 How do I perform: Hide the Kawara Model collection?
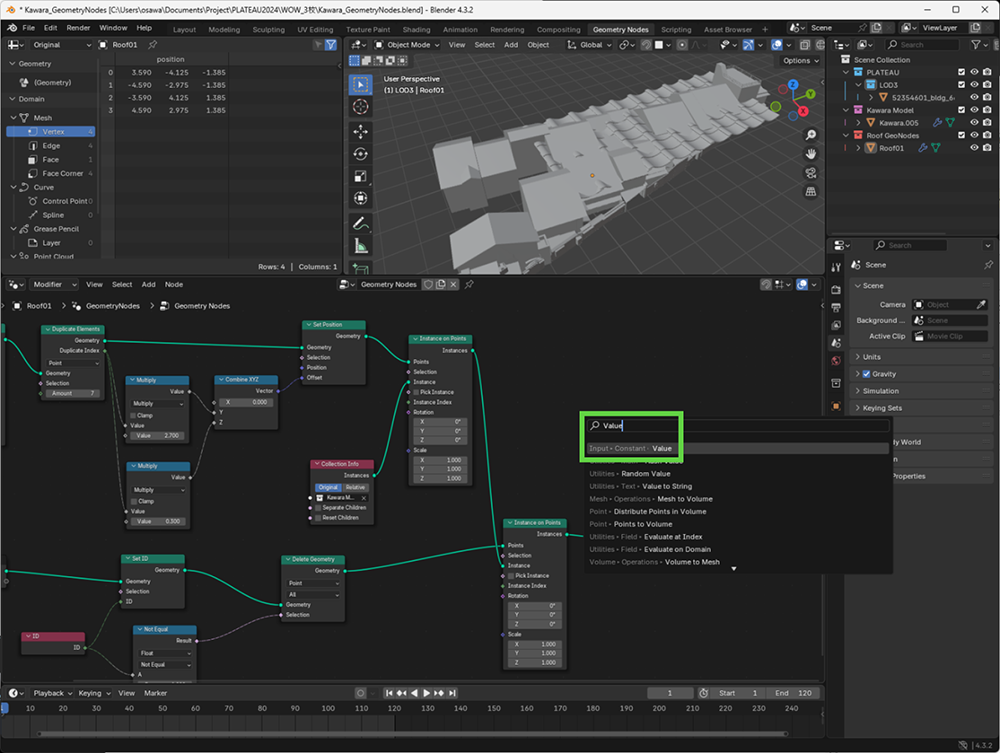tap(974, 110)
